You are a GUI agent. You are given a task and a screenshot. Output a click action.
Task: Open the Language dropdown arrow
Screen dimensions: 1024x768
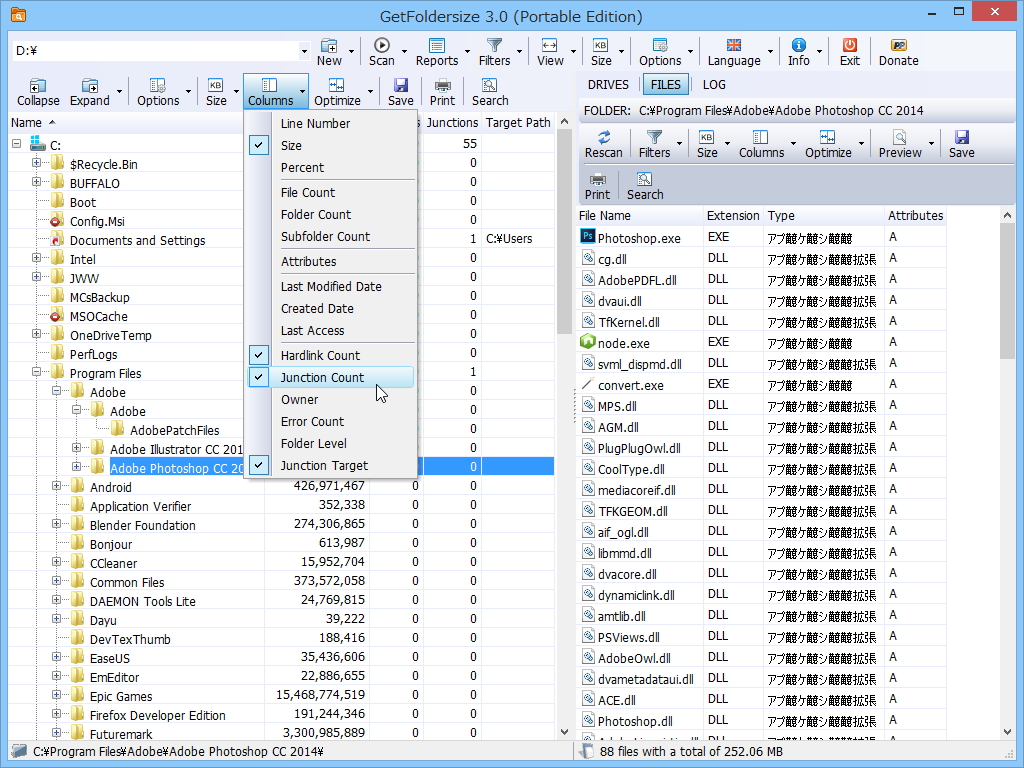tap(770, 51)
